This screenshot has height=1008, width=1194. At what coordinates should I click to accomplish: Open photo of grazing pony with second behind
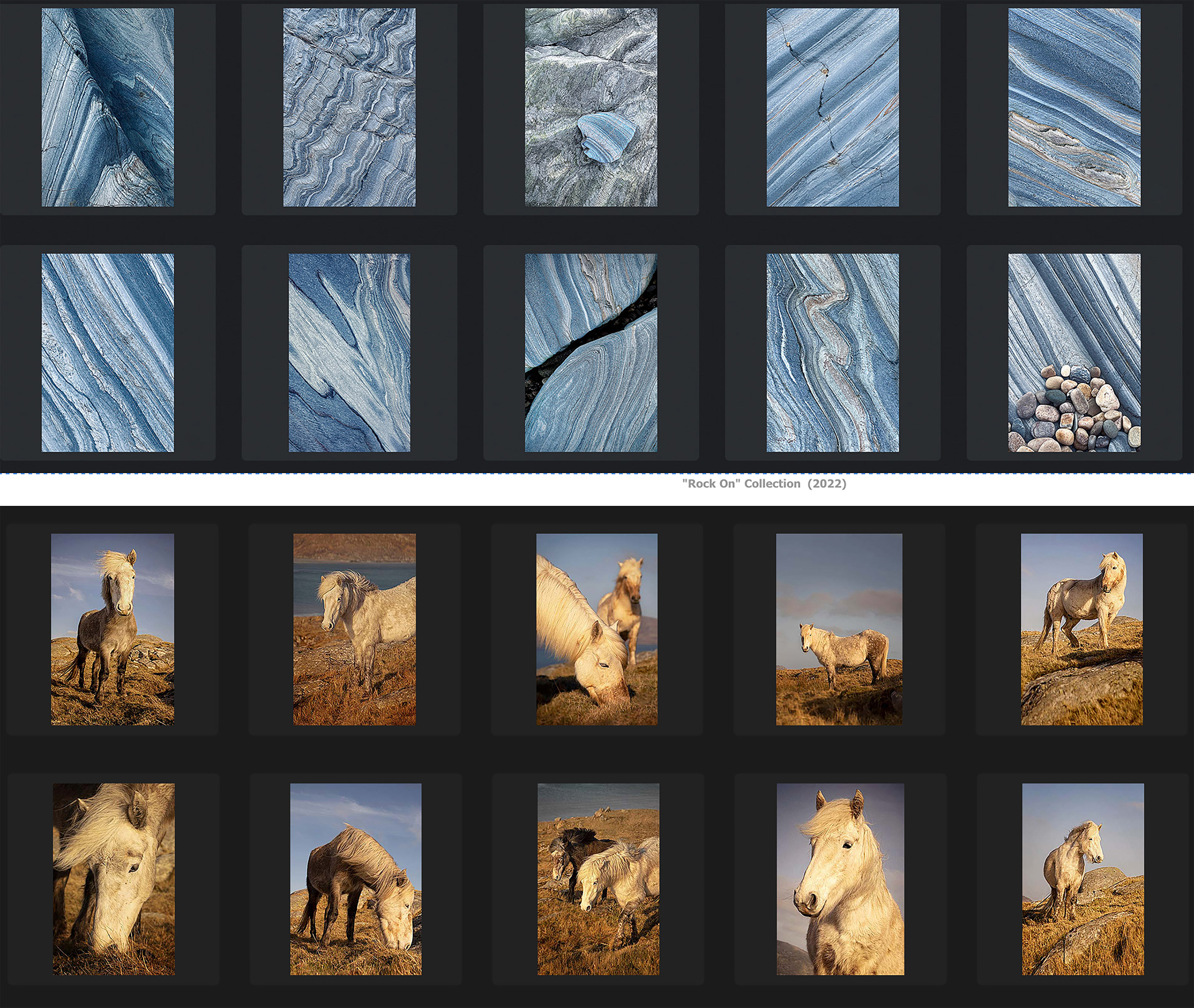pyautogui.click(x=597, y=629)
